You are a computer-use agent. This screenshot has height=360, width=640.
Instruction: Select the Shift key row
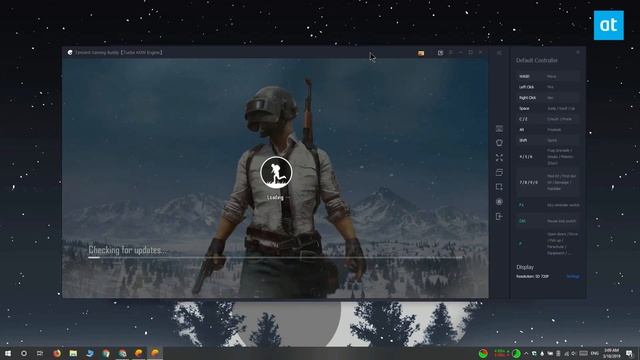point(547,140)
